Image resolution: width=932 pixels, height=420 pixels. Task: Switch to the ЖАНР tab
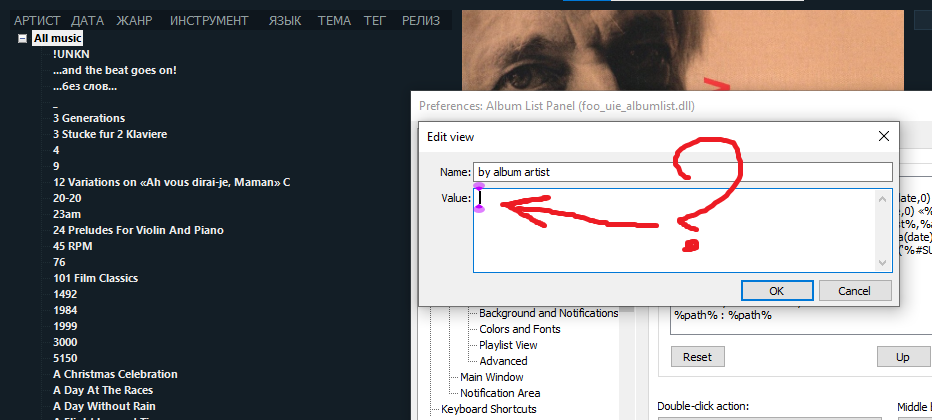click(134, 21)
